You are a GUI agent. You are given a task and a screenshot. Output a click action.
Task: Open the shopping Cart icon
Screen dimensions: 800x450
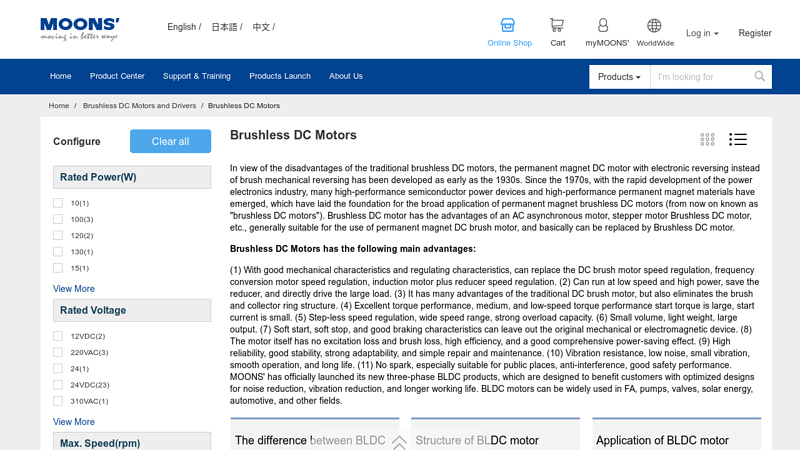pos(557,26)
